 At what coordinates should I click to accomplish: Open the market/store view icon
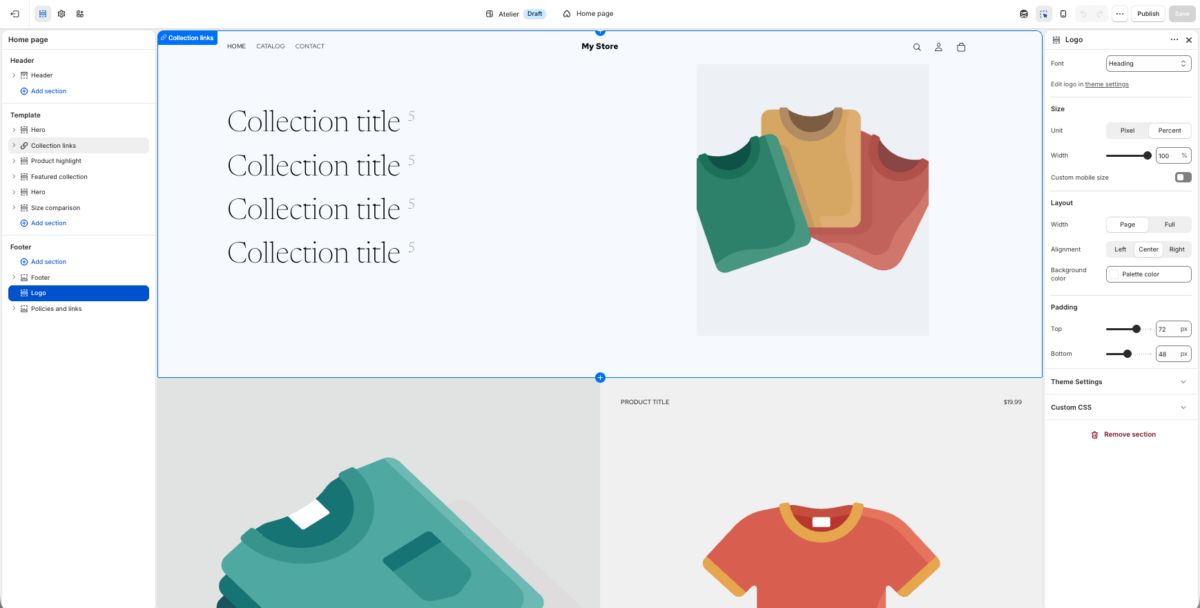[x=1023, y=14]
